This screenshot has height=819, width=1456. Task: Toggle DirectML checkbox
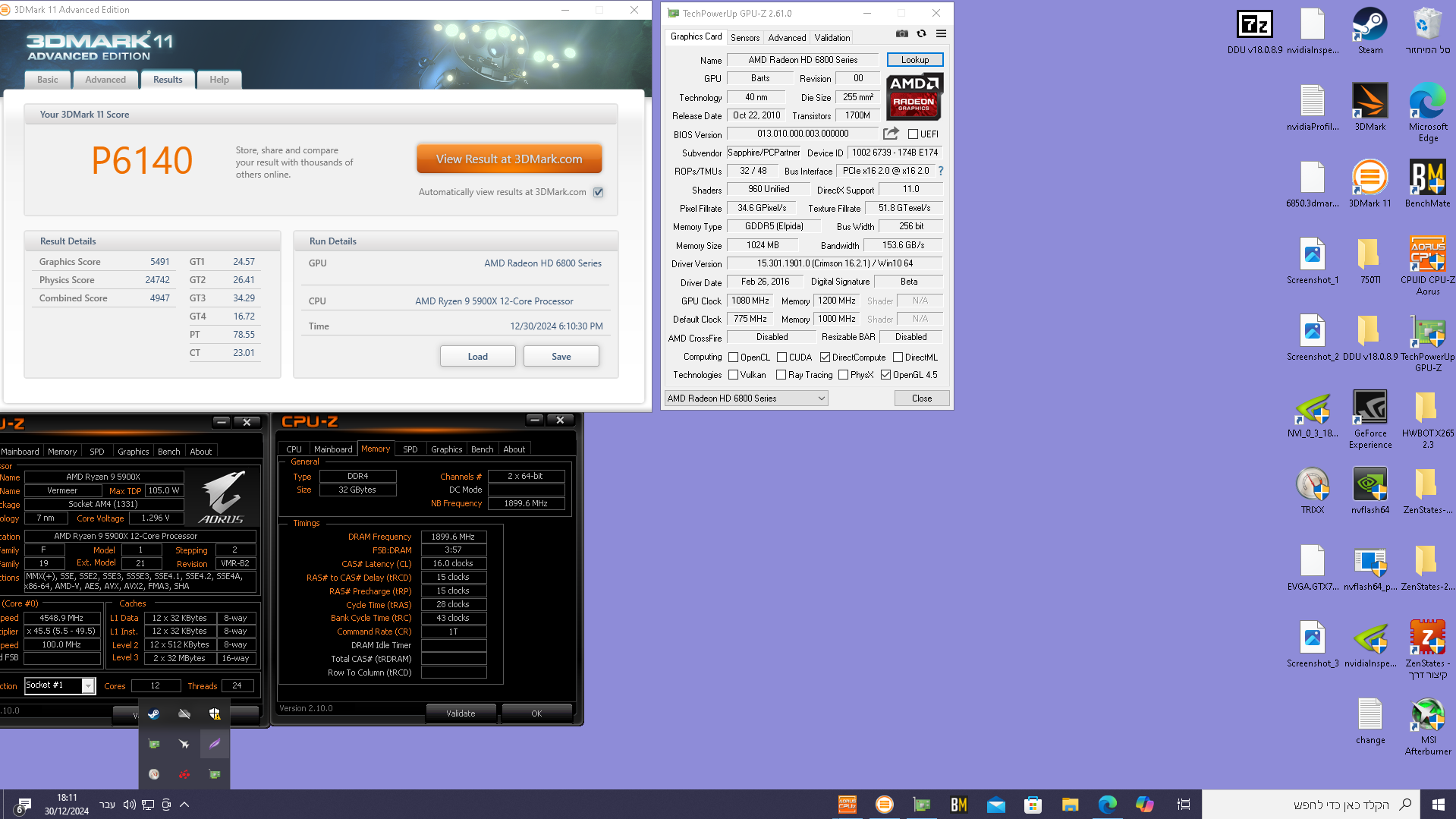click(898, 358)
